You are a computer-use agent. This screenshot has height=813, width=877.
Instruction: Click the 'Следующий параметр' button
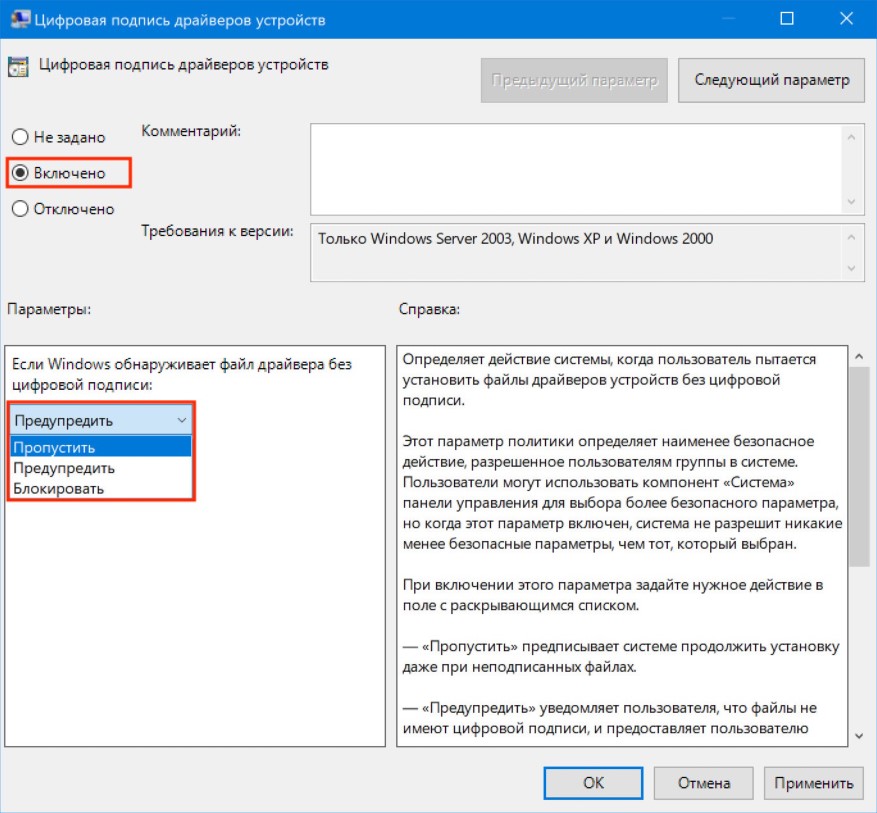(771, 80)
